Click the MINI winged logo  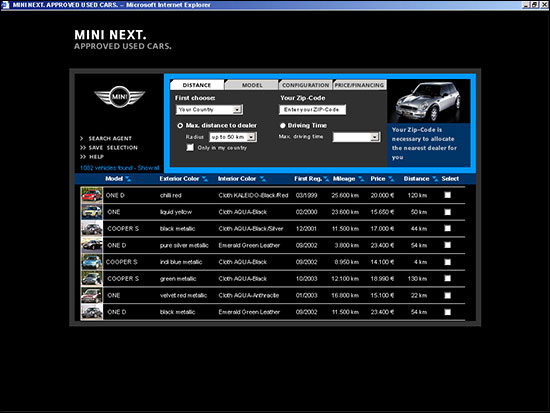(120, 96)
